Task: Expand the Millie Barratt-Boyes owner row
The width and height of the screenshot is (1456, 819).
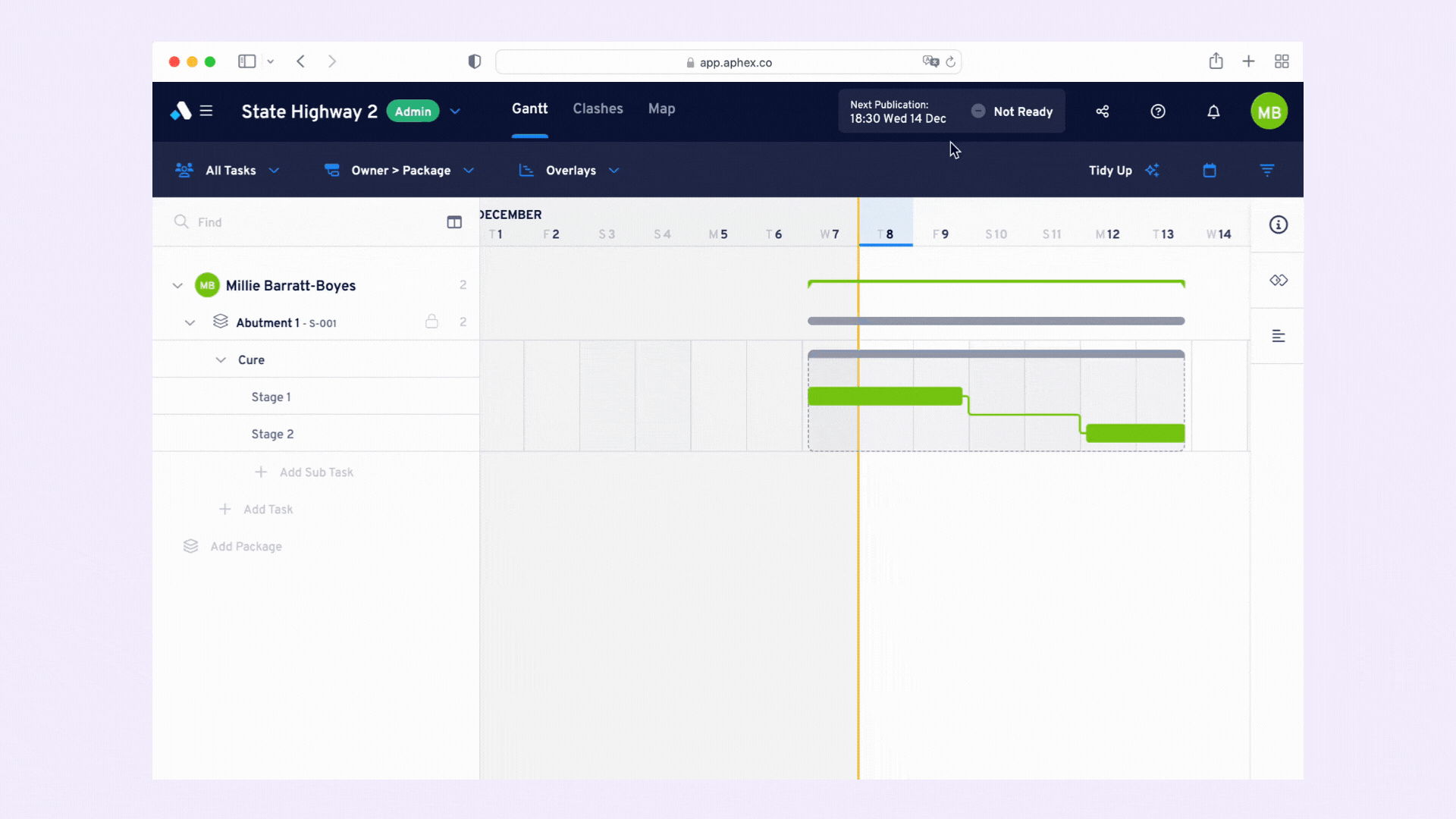Action: (x=177, y=285)
